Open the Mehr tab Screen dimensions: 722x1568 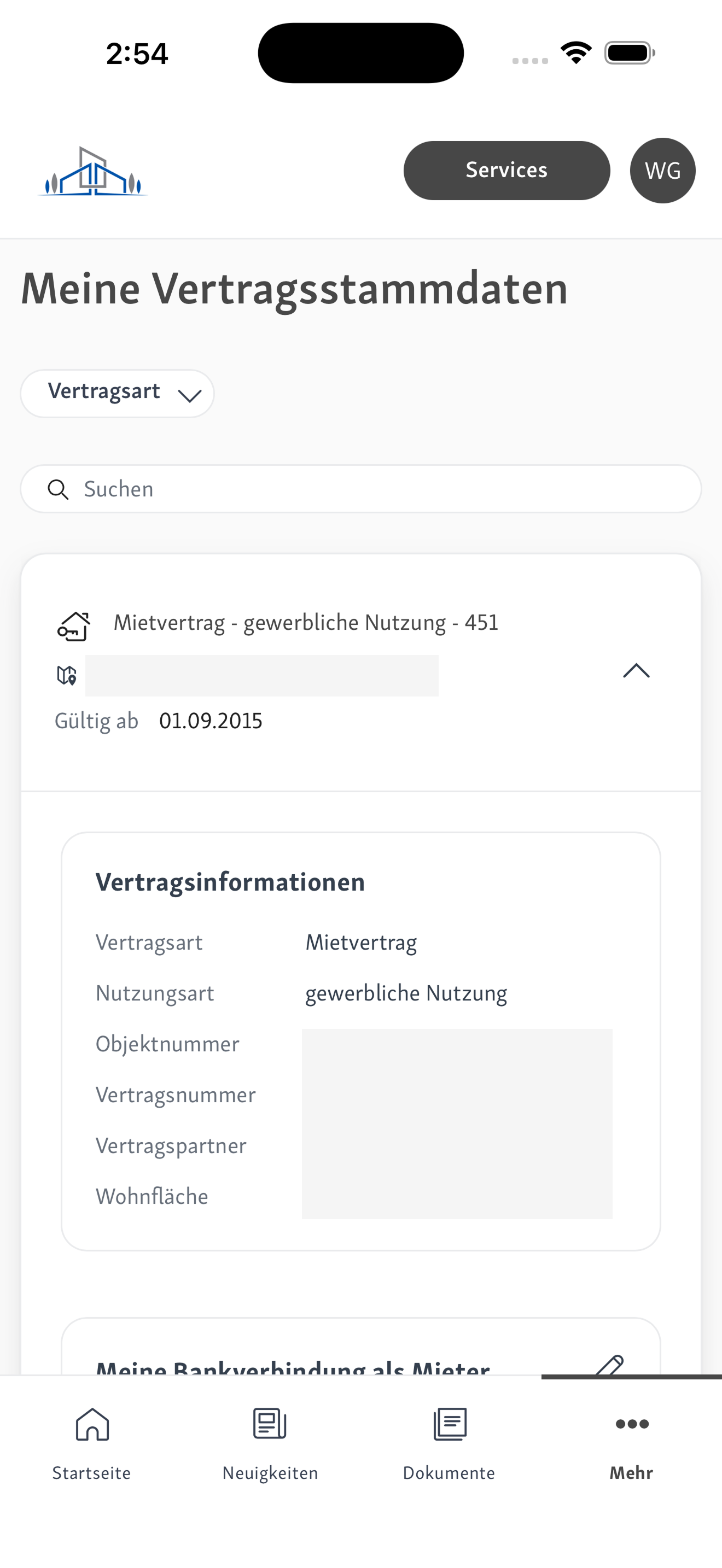[x=631, y=1444]
